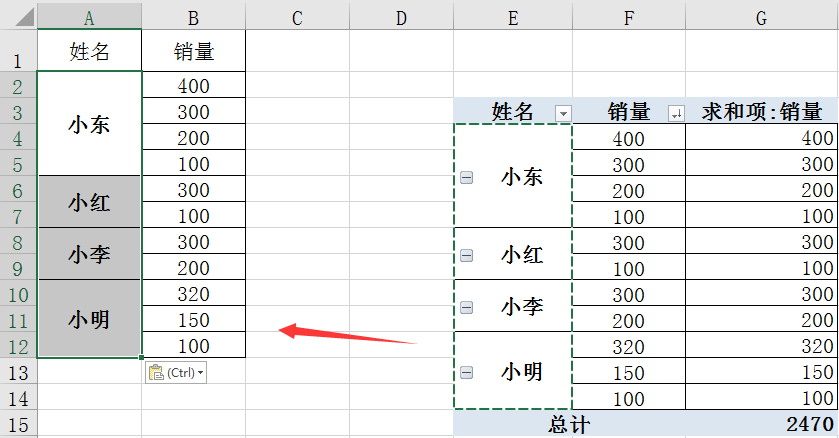Screen dimensions: 839x438
Task: Select column D header
Action: click(401, 18)
